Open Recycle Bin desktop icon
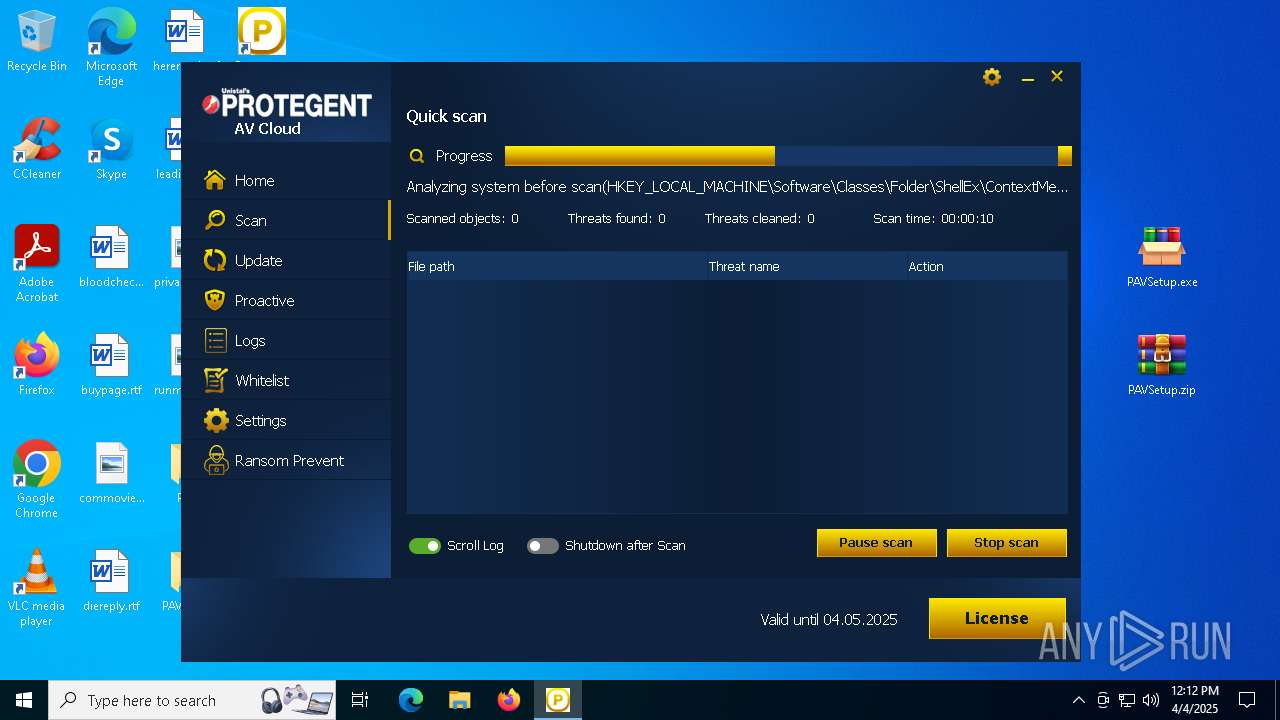 click(37, 42)
